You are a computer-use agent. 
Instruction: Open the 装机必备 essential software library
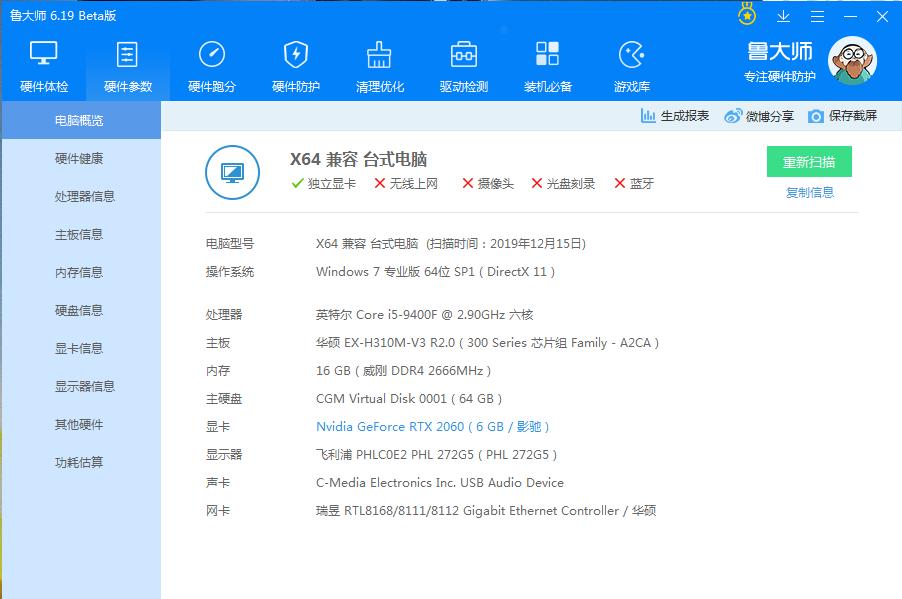(x=547, y=65)
